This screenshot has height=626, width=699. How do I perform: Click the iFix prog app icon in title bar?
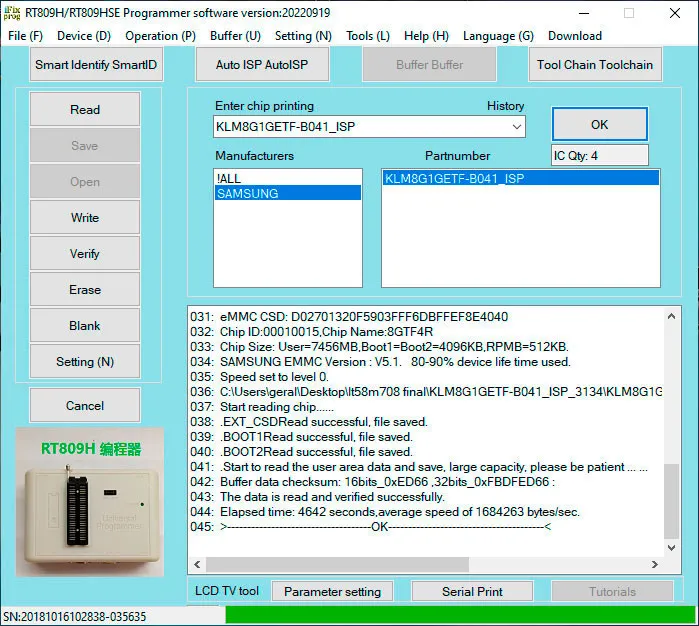[x=12, y=13]
